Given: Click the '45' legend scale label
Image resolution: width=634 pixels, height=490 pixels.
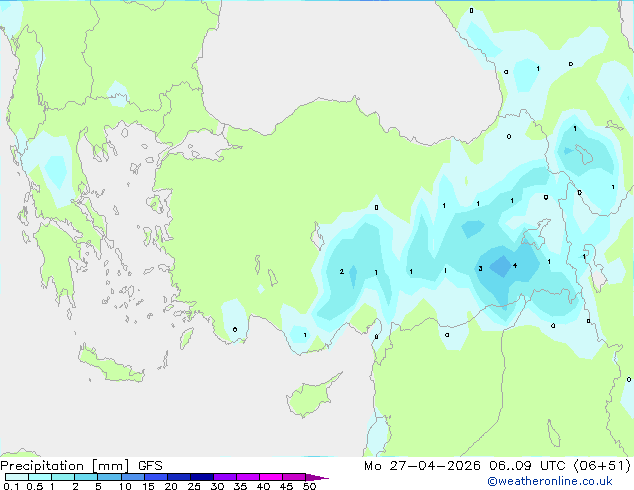Looking at the screenshot, I should coord(287,486).
